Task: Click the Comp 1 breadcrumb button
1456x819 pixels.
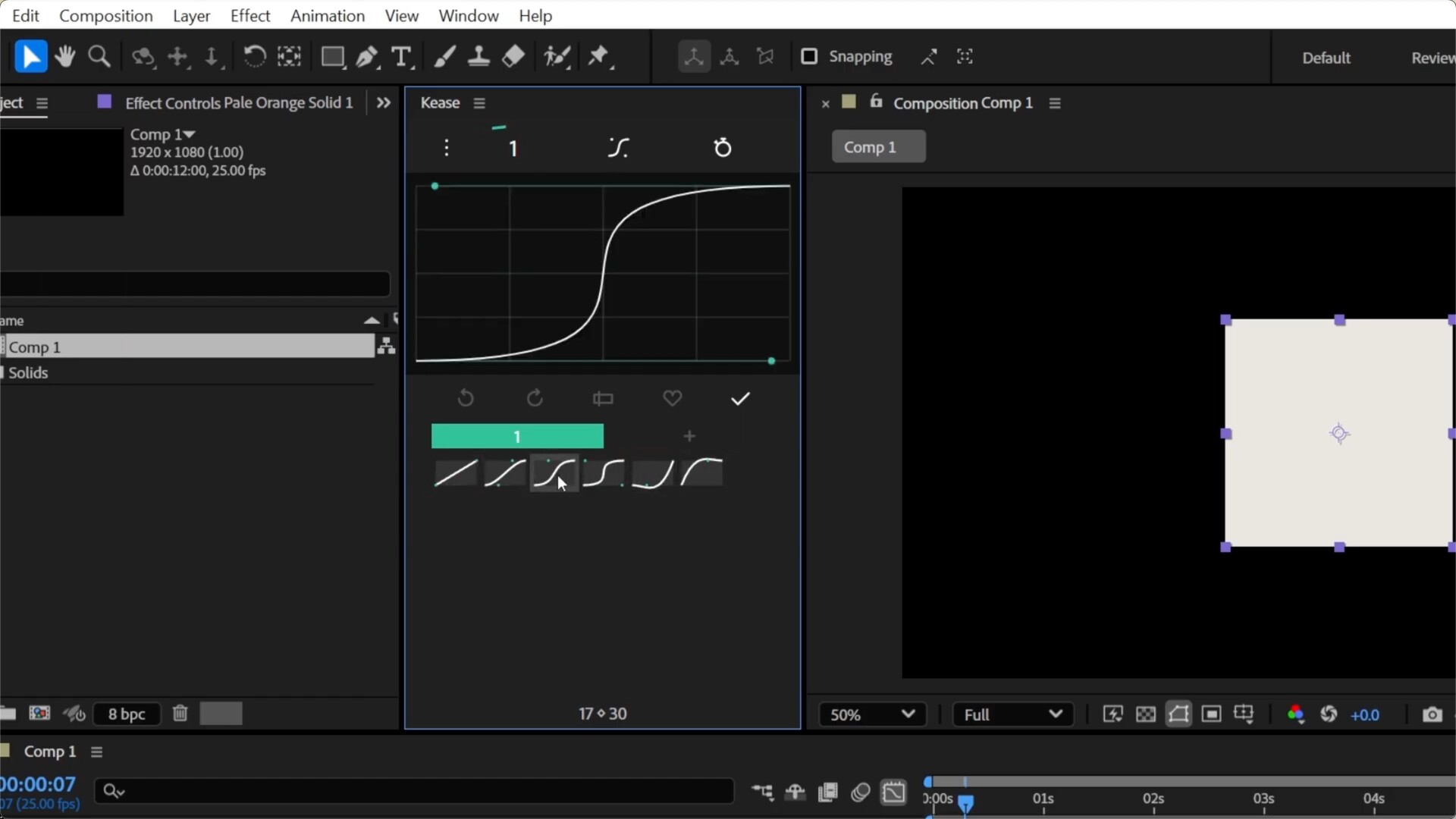Action: coord(878,146)
